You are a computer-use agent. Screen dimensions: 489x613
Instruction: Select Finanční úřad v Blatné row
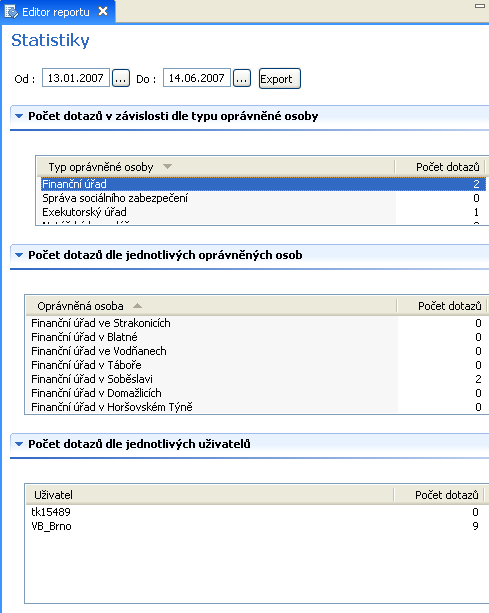click(257, 337)
